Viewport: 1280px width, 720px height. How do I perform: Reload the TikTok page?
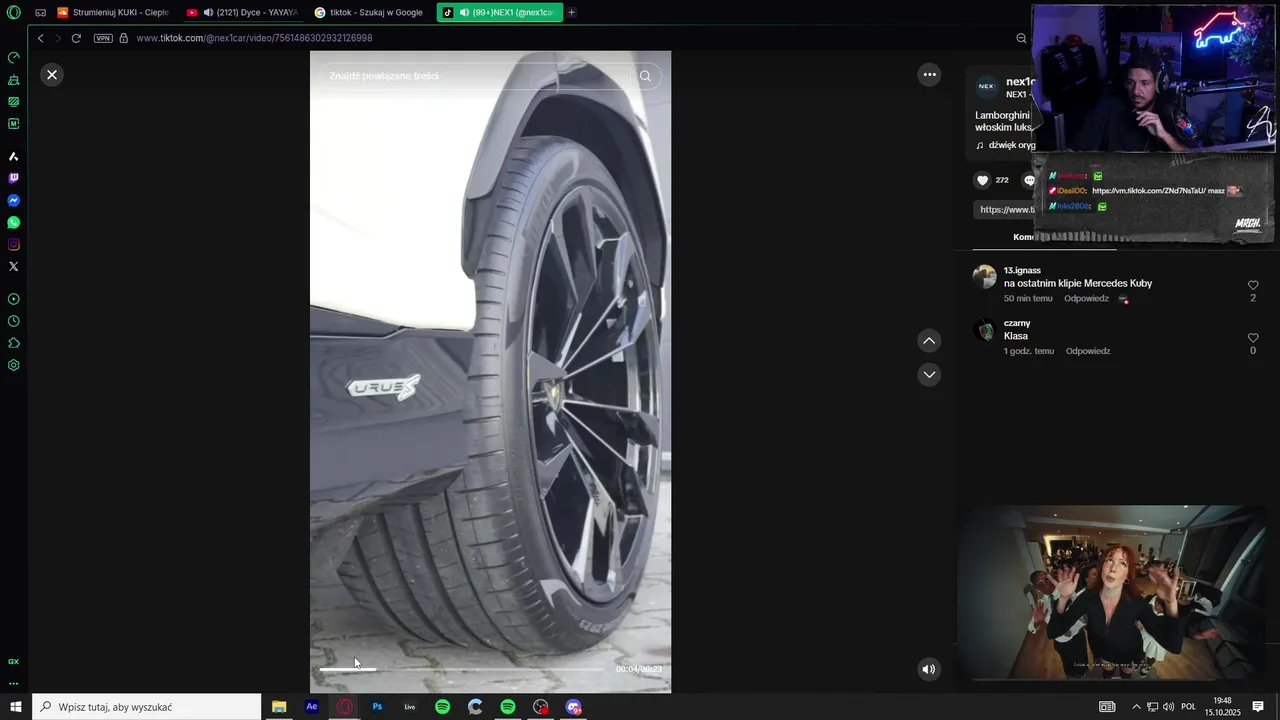click(76, 38)
